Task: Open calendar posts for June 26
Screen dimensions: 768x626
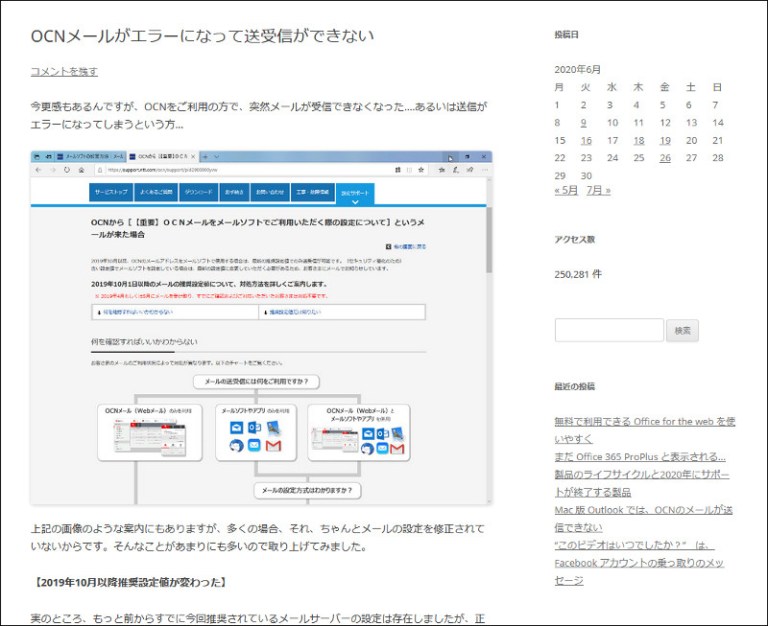Action: point(665,158)
